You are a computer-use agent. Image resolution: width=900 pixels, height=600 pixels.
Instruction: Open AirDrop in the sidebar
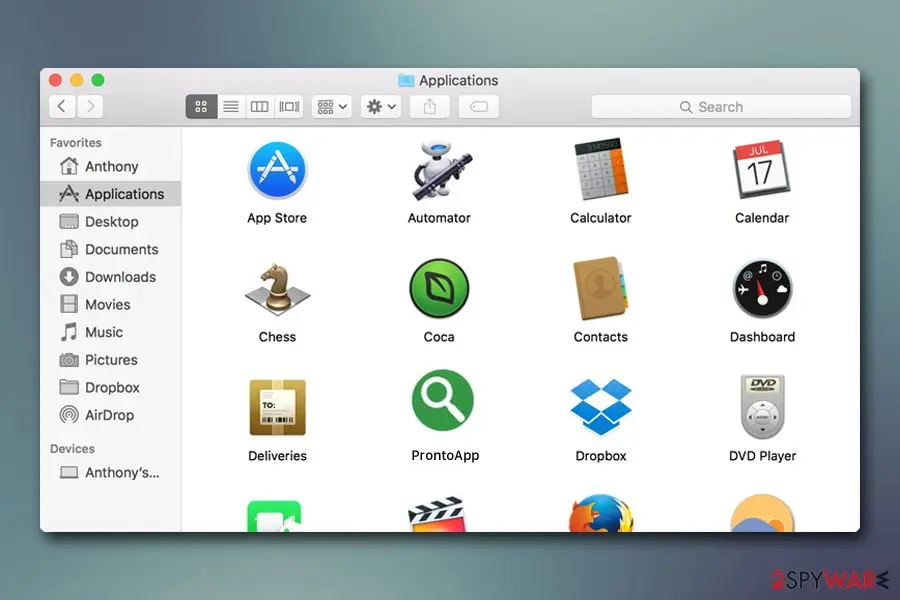click(110, 415)
